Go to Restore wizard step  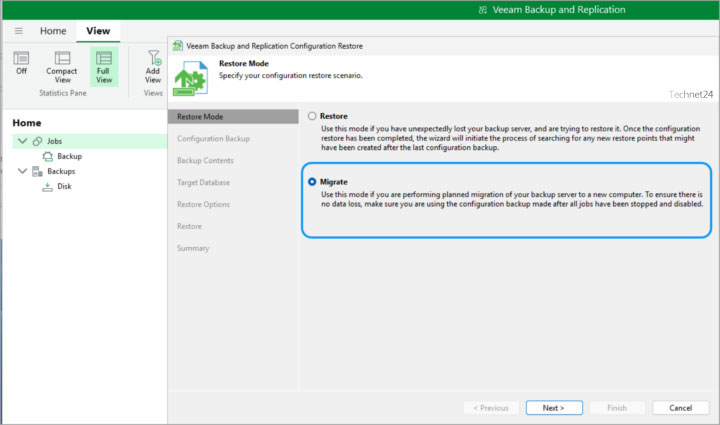[x=189, y=226]
